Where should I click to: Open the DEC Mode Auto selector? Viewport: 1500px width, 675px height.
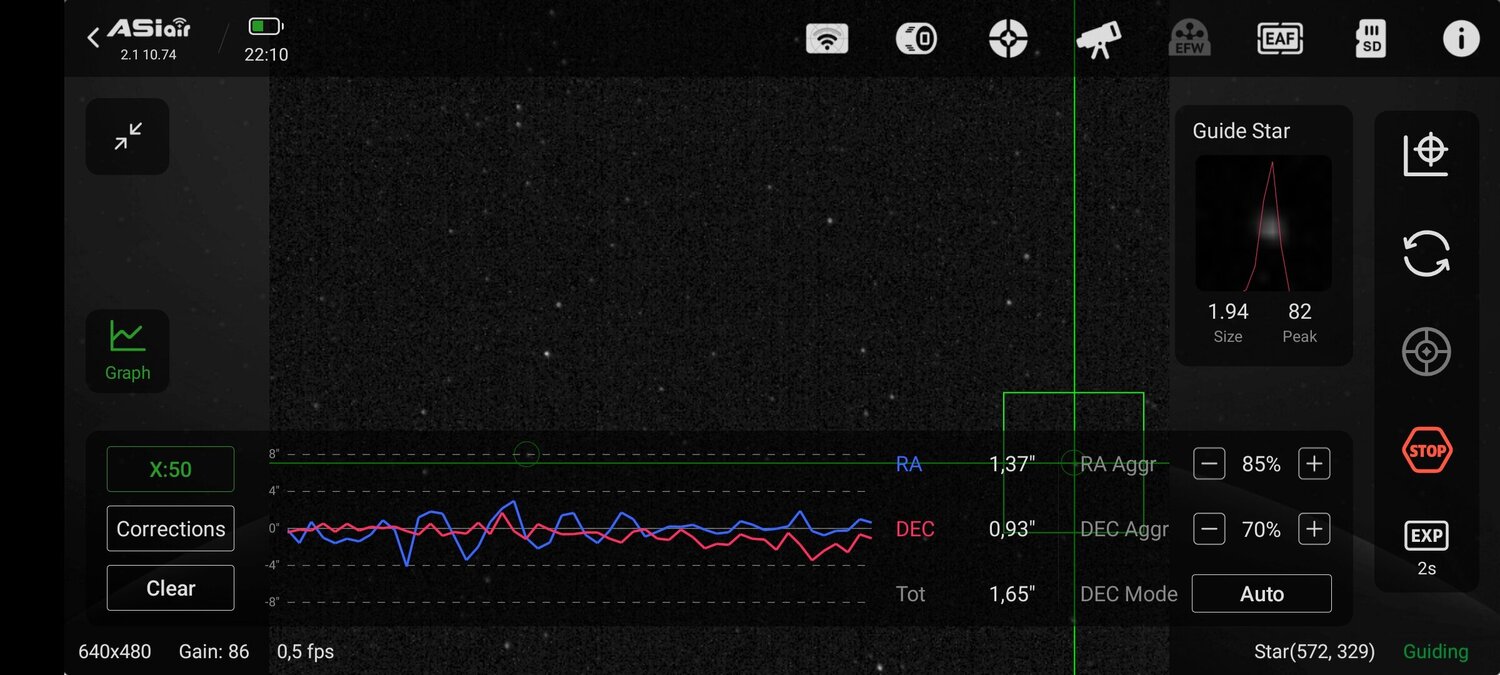tap(1262, 594)
